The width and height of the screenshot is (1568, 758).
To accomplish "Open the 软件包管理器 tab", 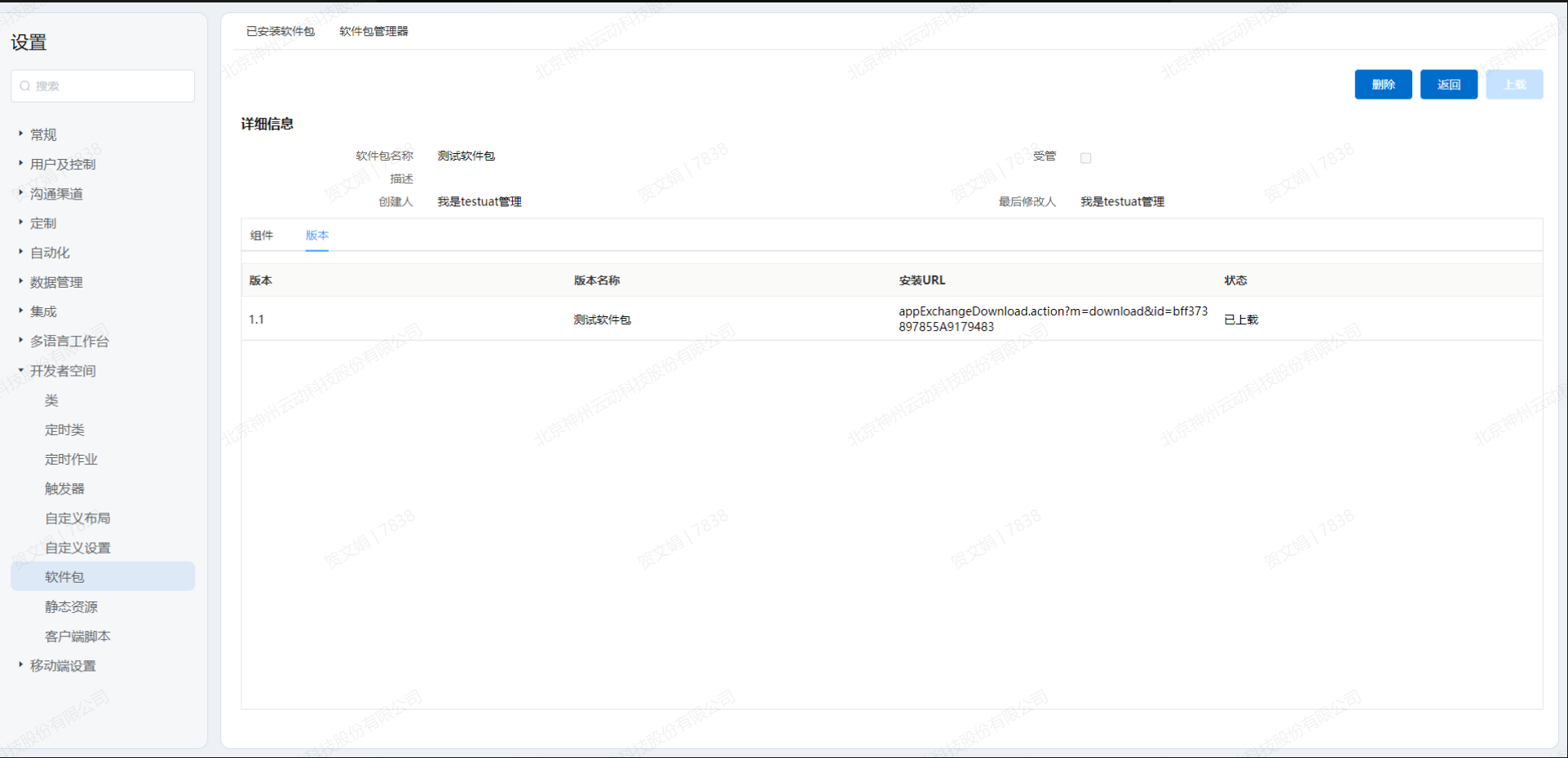I will pos(373,31).
